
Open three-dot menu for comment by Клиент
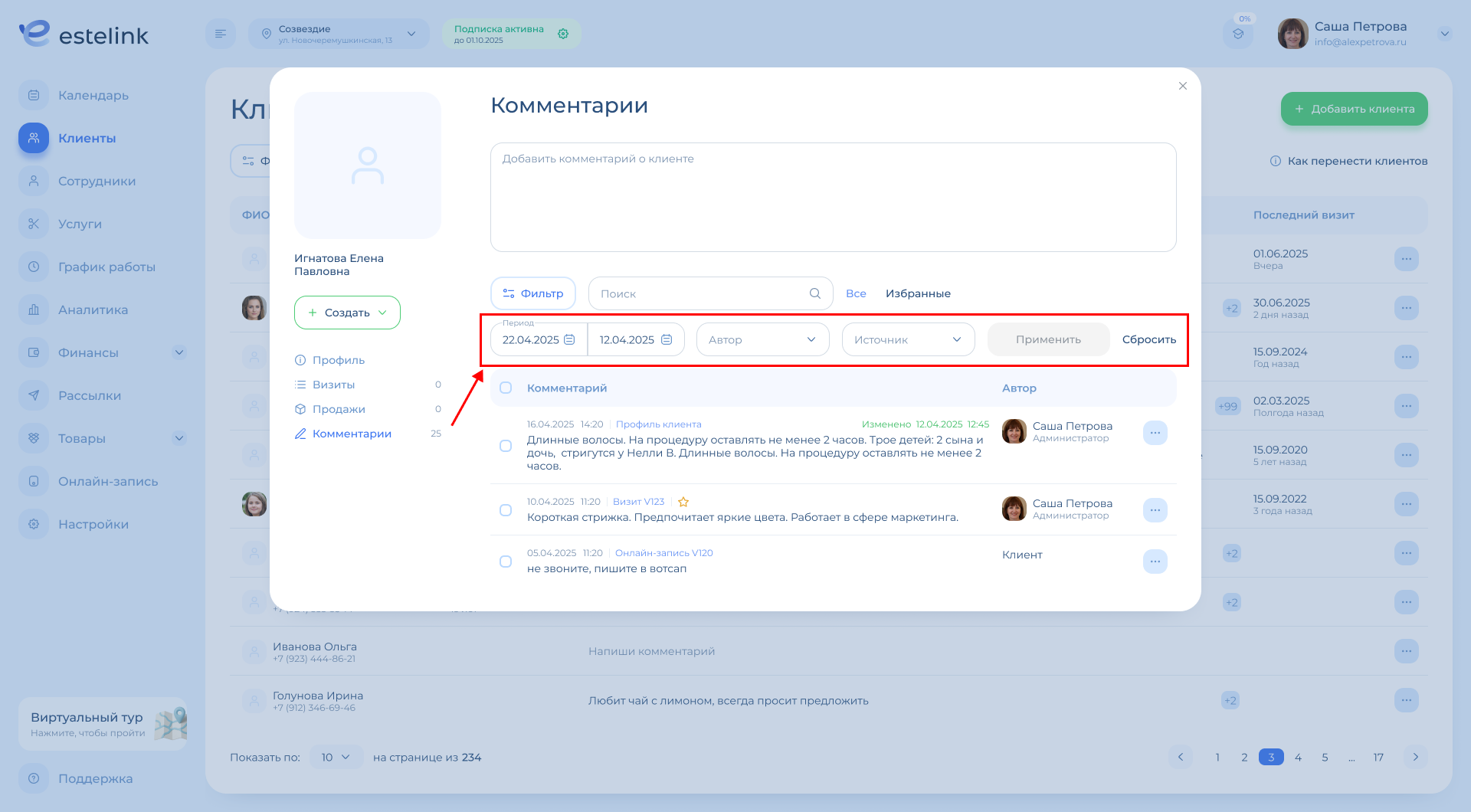tap(1155, 562)
